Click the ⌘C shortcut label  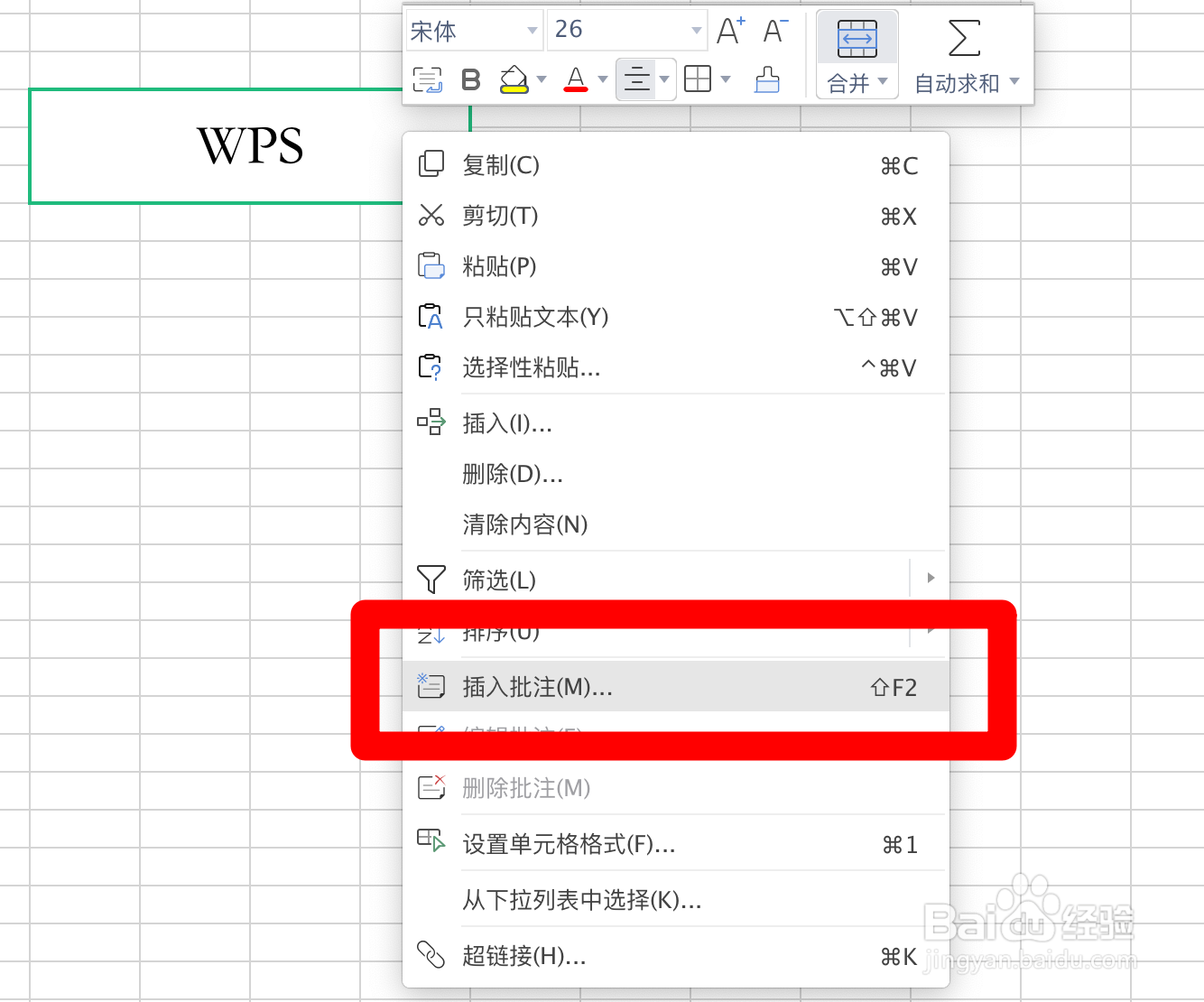click(899, 166)
